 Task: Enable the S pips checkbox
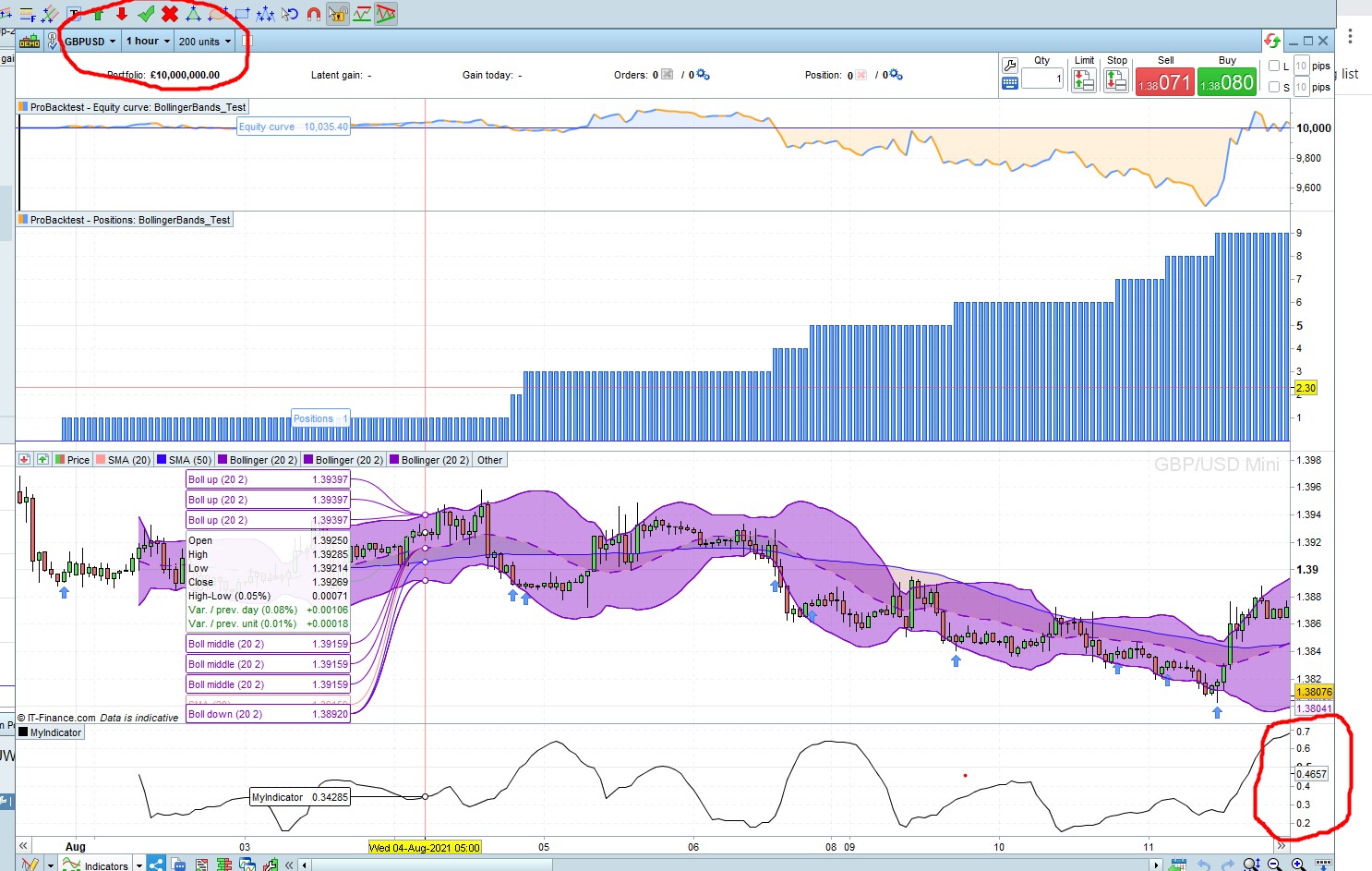[1274, 87]
